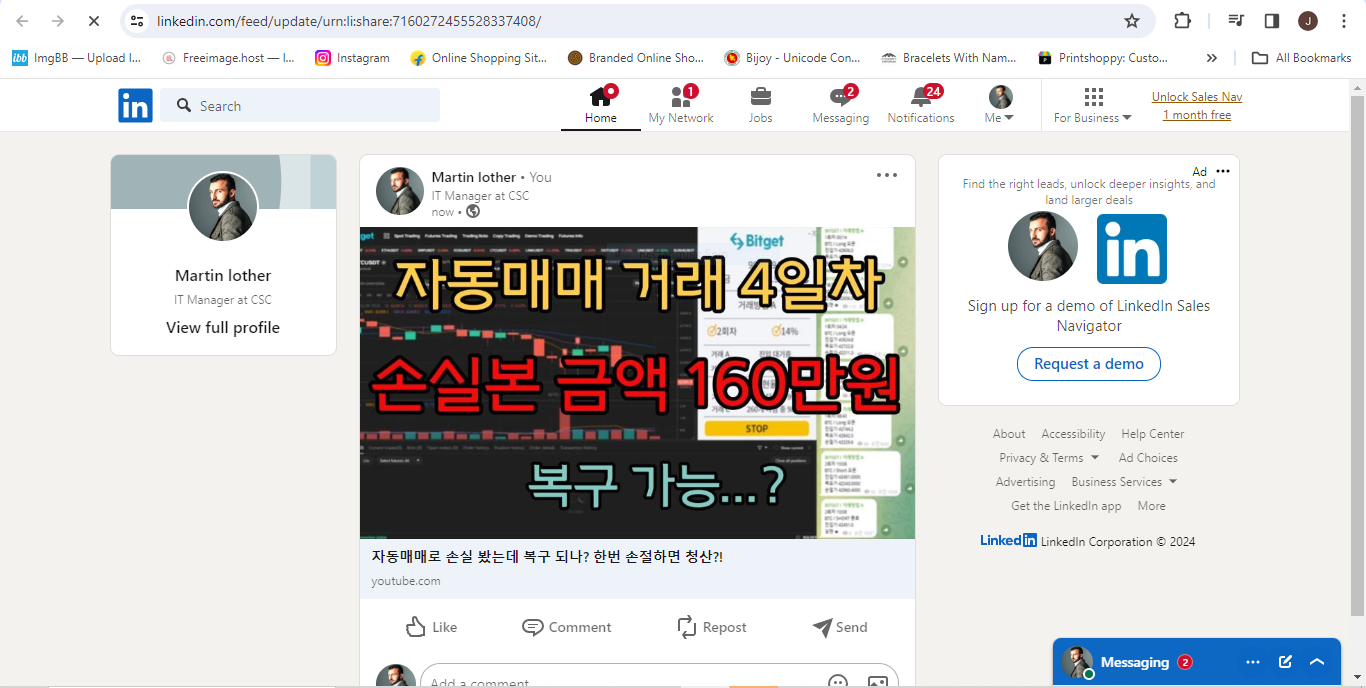Click youtube.com source text
The image size is (1366, 688).
[406, 581]
